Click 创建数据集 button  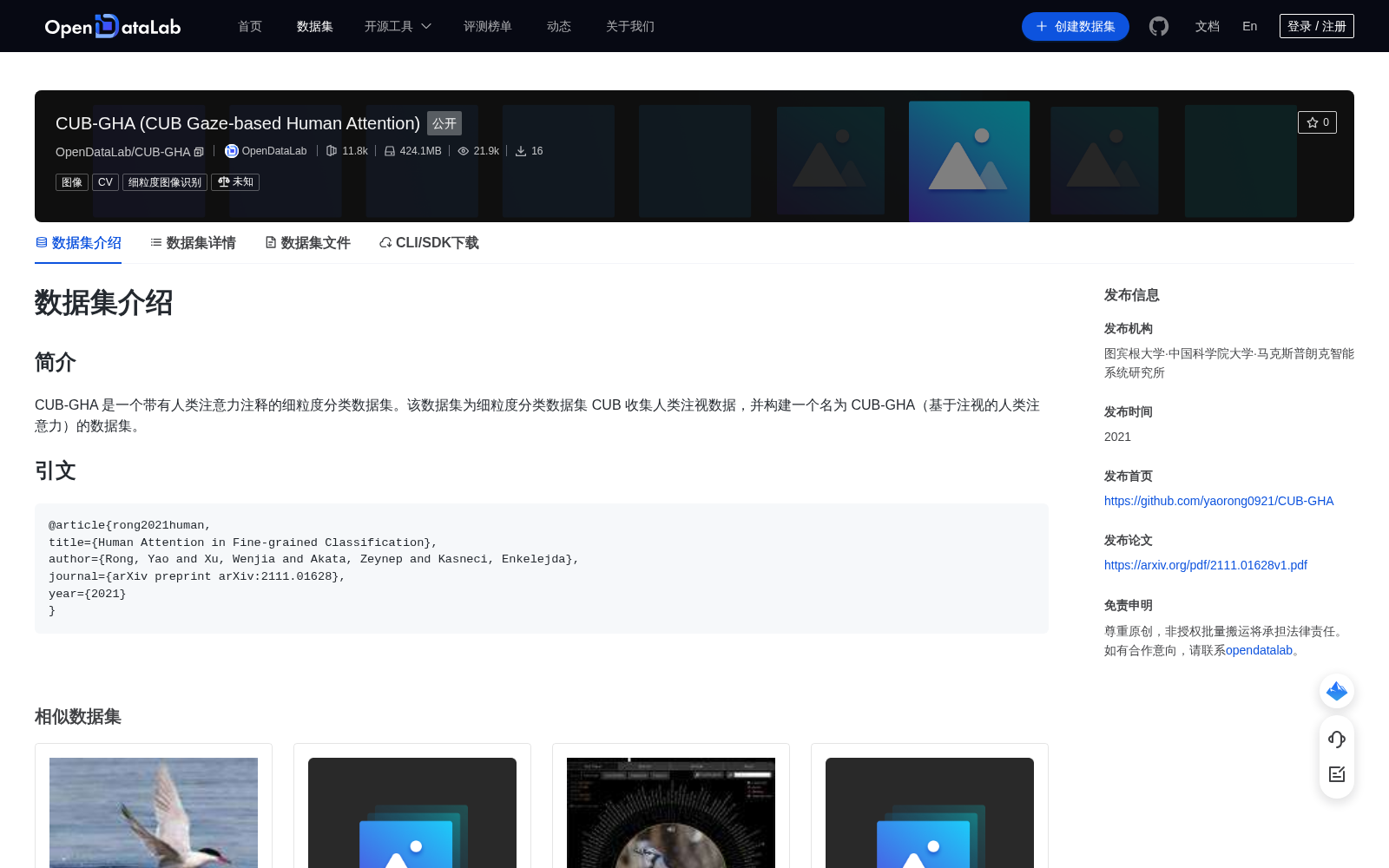pos(1076,26)
